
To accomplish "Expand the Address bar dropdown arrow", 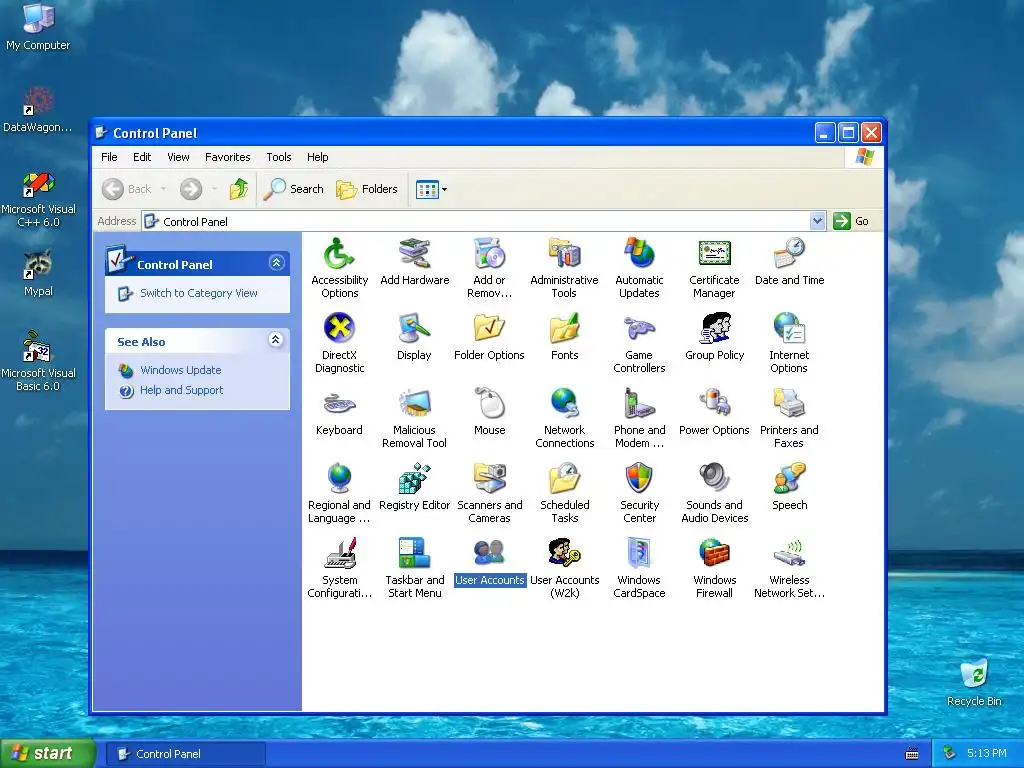I will [x=817, y=221].
